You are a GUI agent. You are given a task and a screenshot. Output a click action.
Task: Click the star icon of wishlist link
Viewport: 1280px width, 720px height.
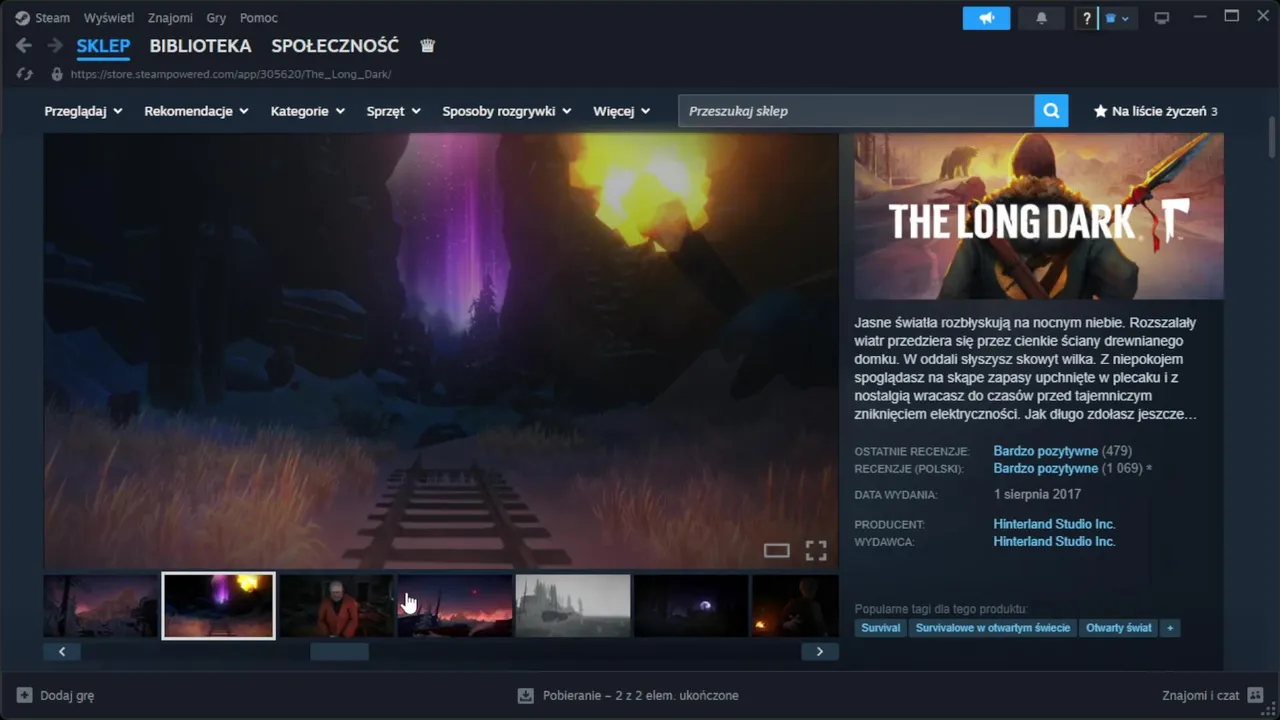point(1101,111)
